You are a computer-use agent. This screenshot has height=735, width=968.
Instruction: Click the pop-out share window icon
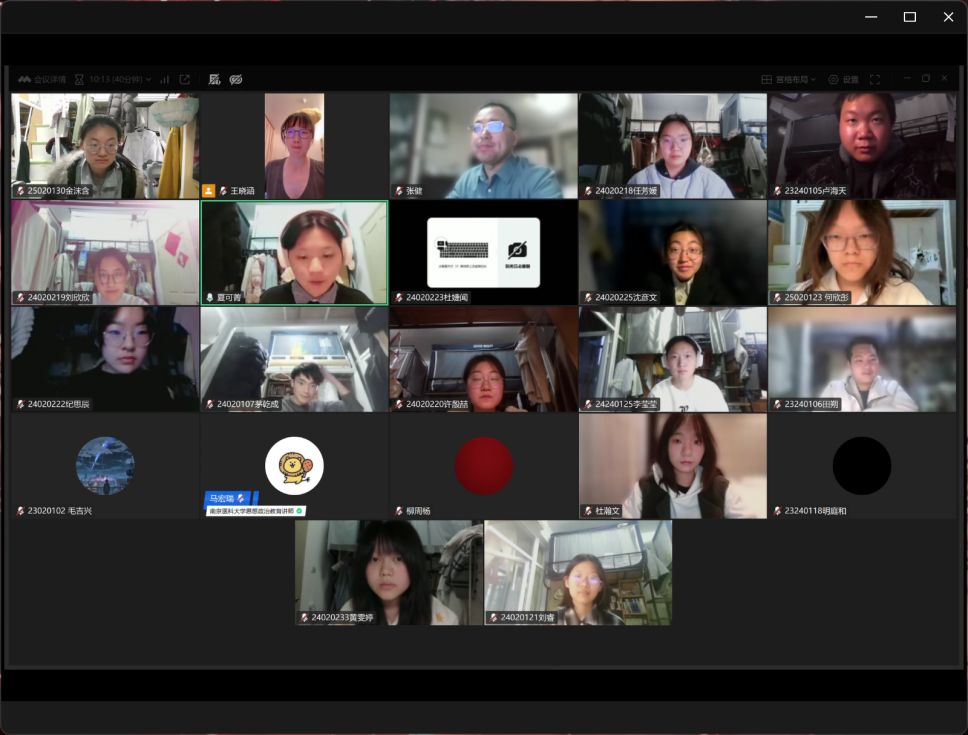(185, 79)
